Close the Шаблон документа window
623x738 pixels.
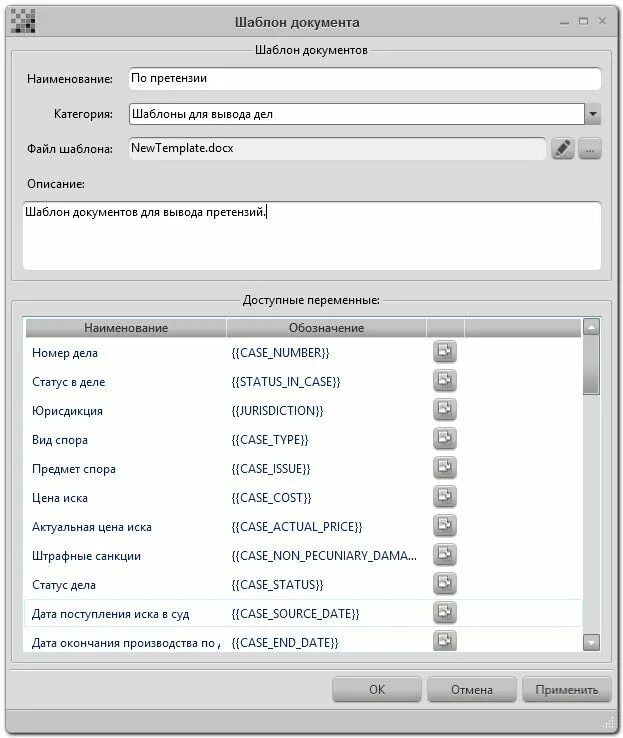click(x=602, y=21)
